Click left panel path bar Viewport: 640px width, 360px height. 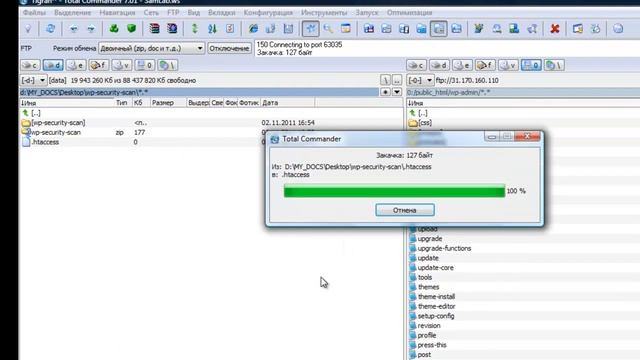[x=199, y=92]
